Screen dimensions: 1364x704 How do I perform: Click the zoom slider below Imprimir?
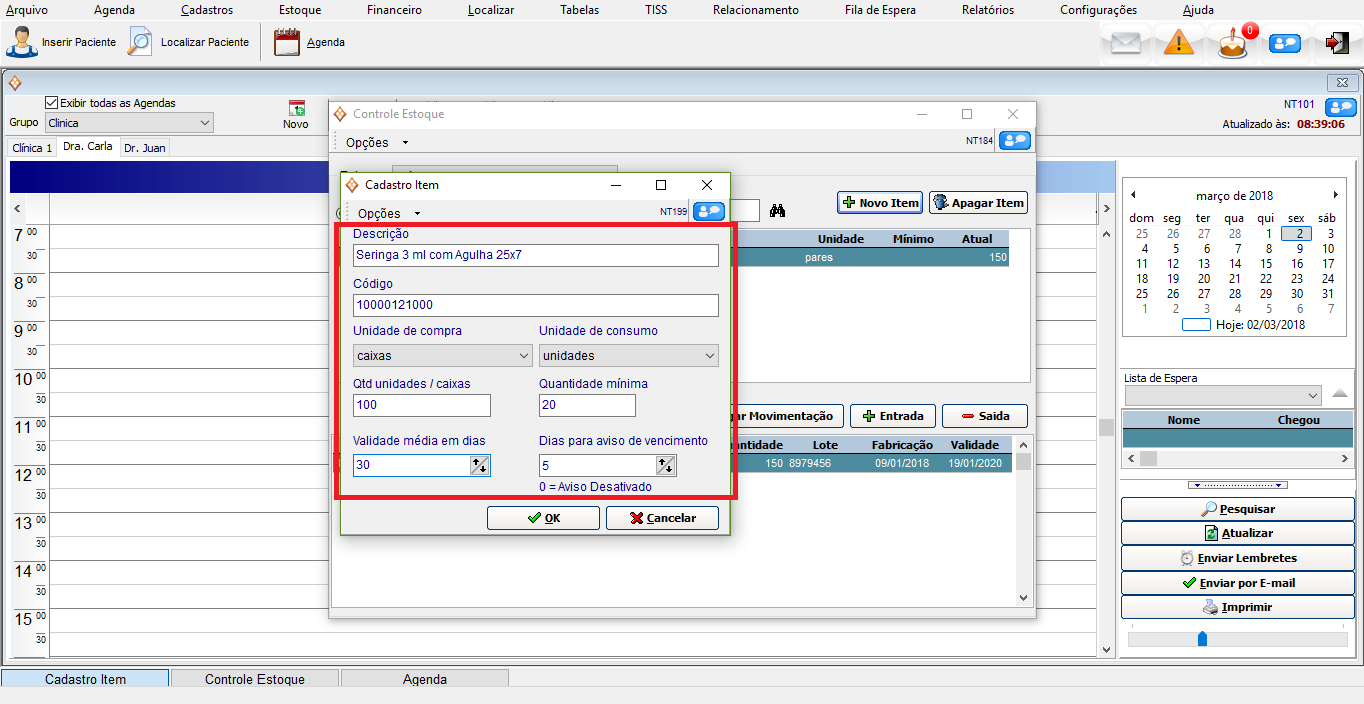click(x=1202, y=639)
